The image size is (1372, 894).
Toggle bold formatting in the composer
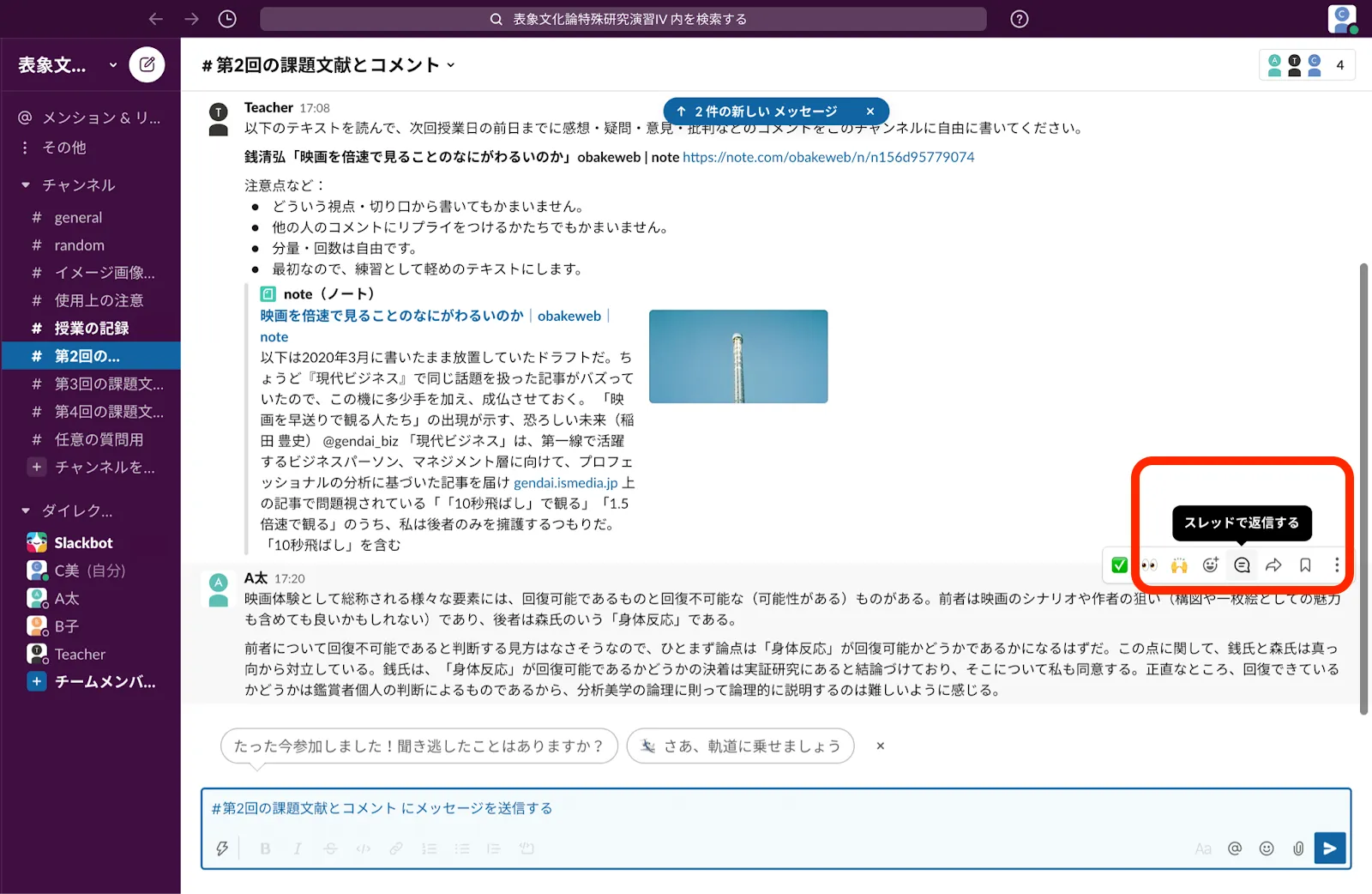point(265,849)
